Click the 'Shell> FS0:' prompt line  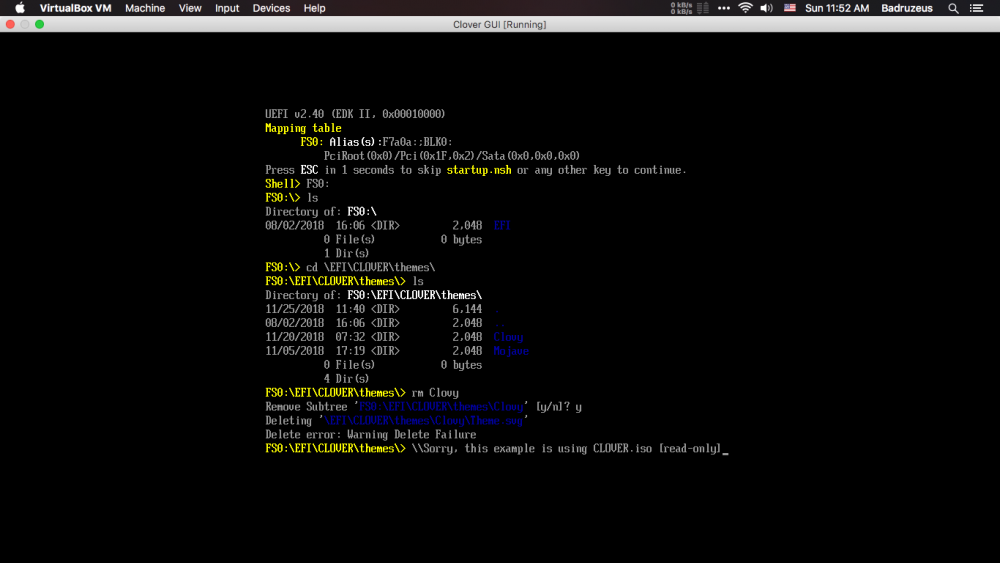(x=297, y=184)
